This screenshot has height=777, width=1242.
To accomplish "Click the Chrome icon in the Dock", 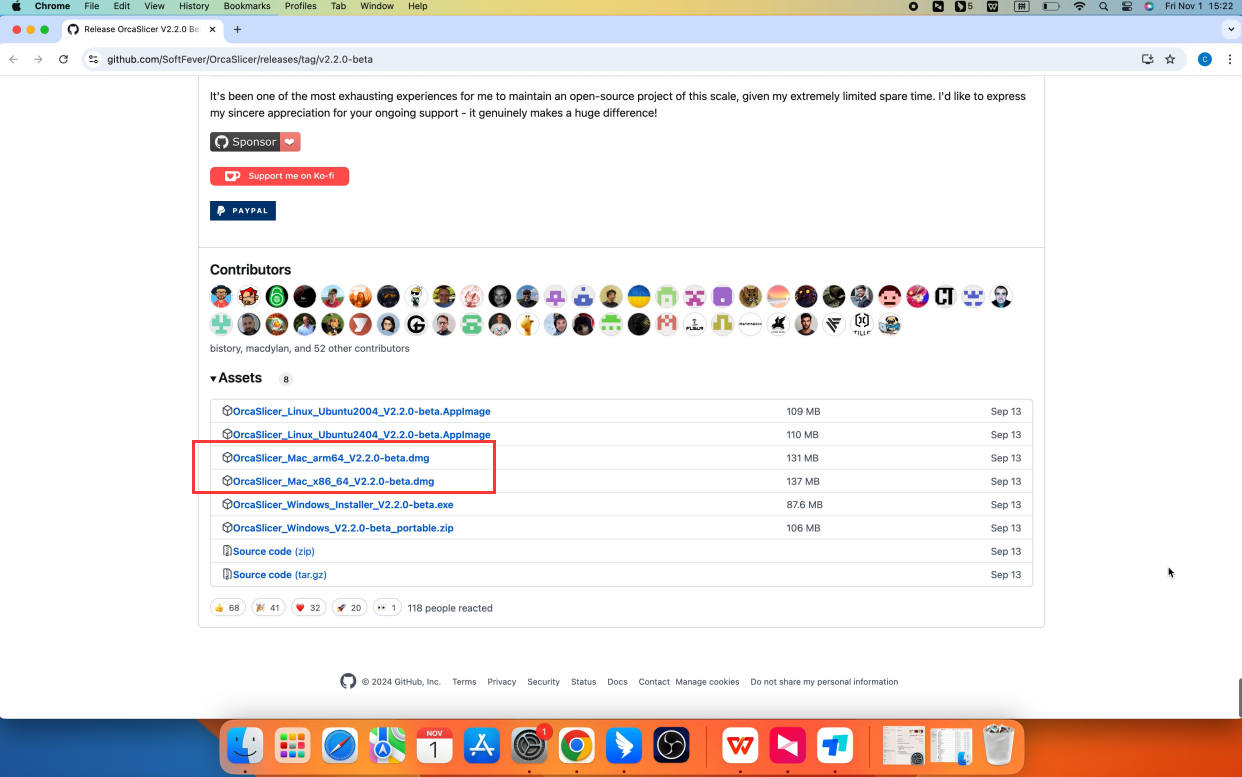I will pos(576,745).
